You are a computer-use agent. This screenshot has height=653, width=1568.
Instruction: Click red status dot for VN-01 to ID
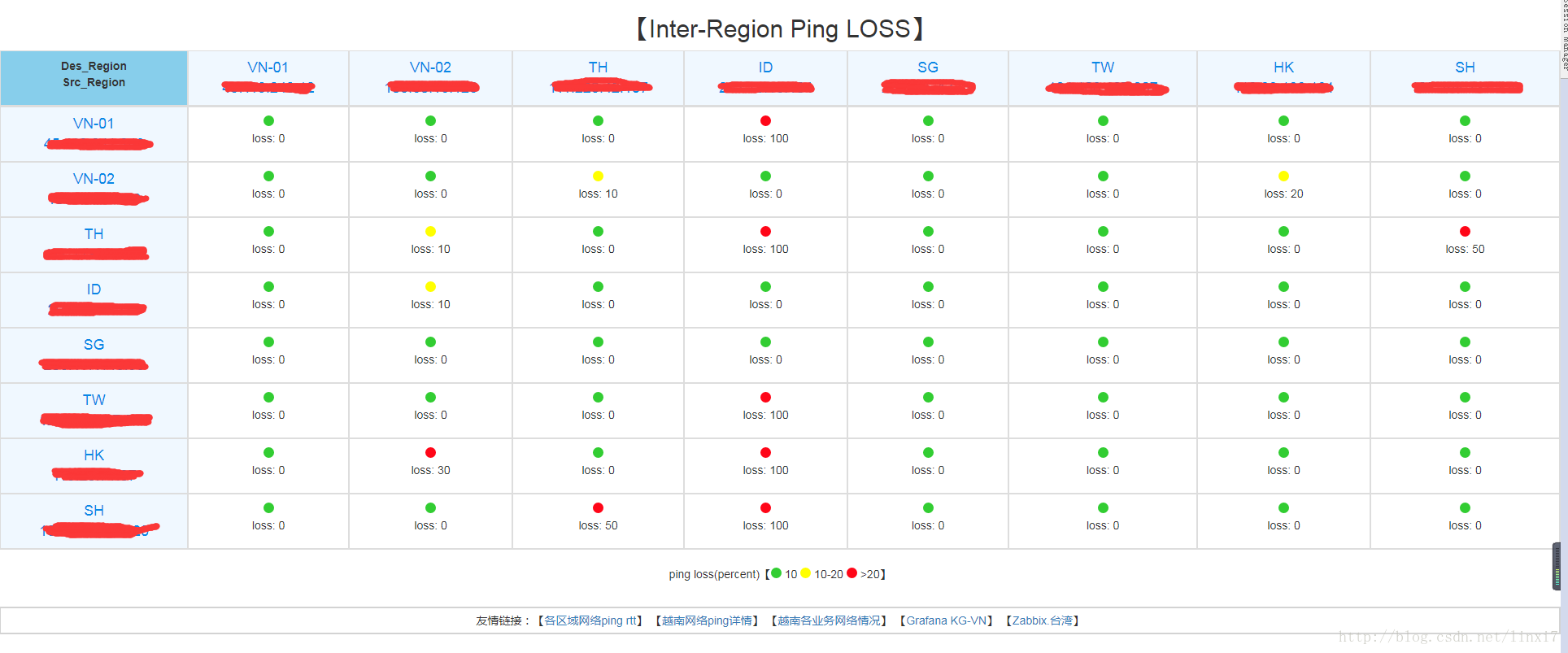coord(765,121)
